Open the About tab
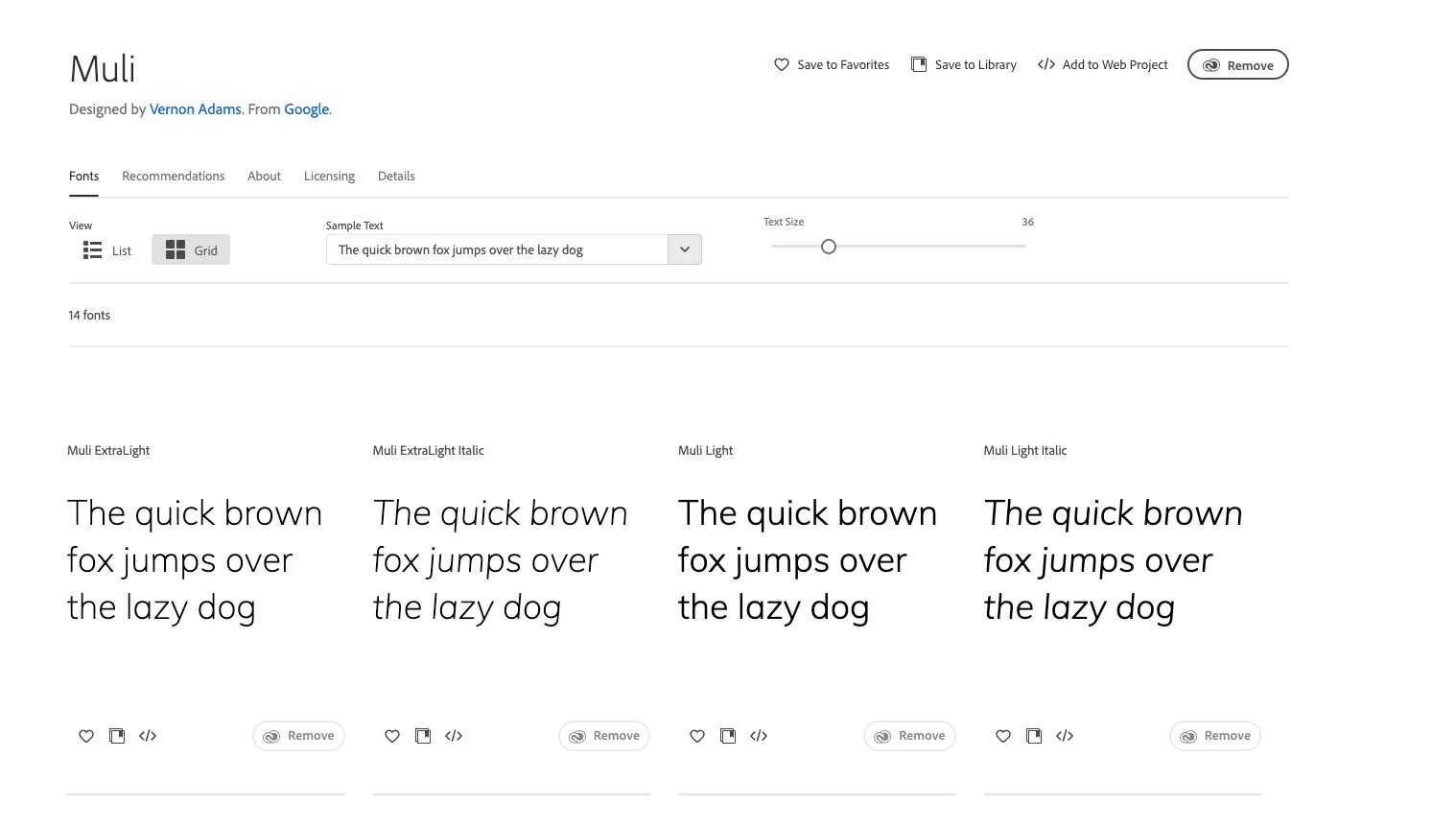The width and height of the screenshot is (1456, 829). [x=264, y=176]
